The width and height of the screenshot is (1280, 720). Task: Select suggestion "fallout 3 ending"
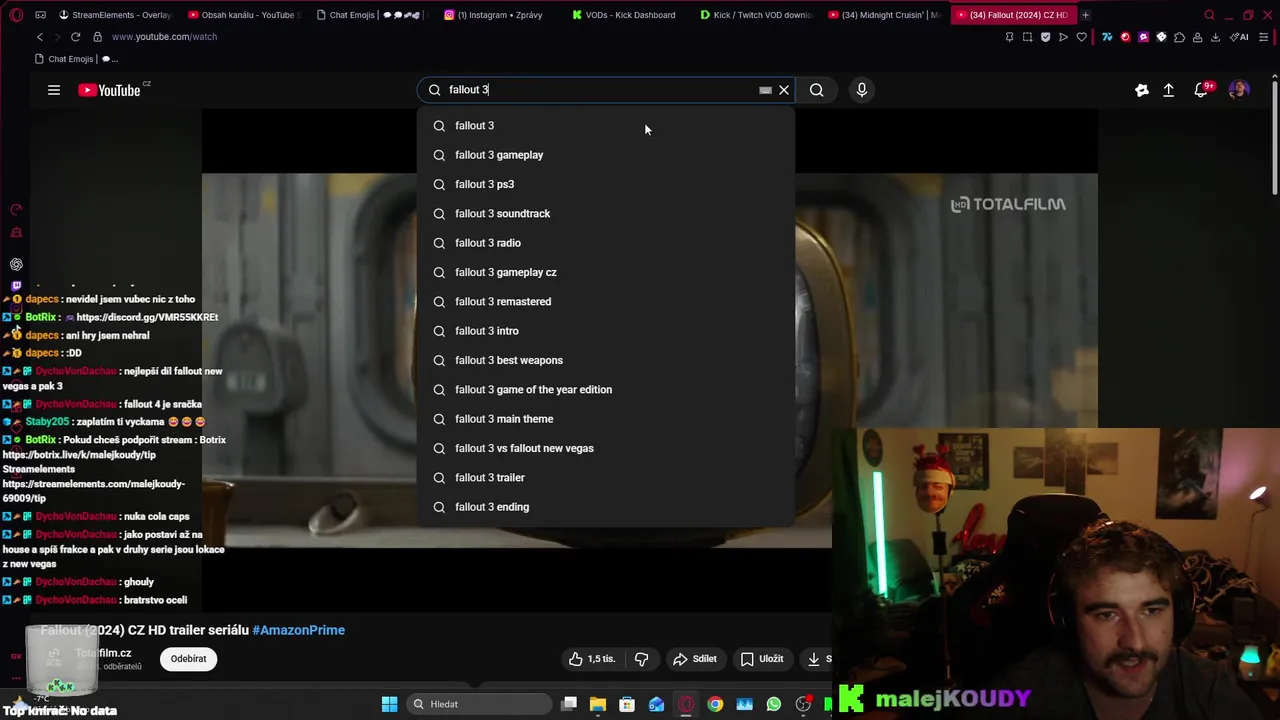(606, 507)
